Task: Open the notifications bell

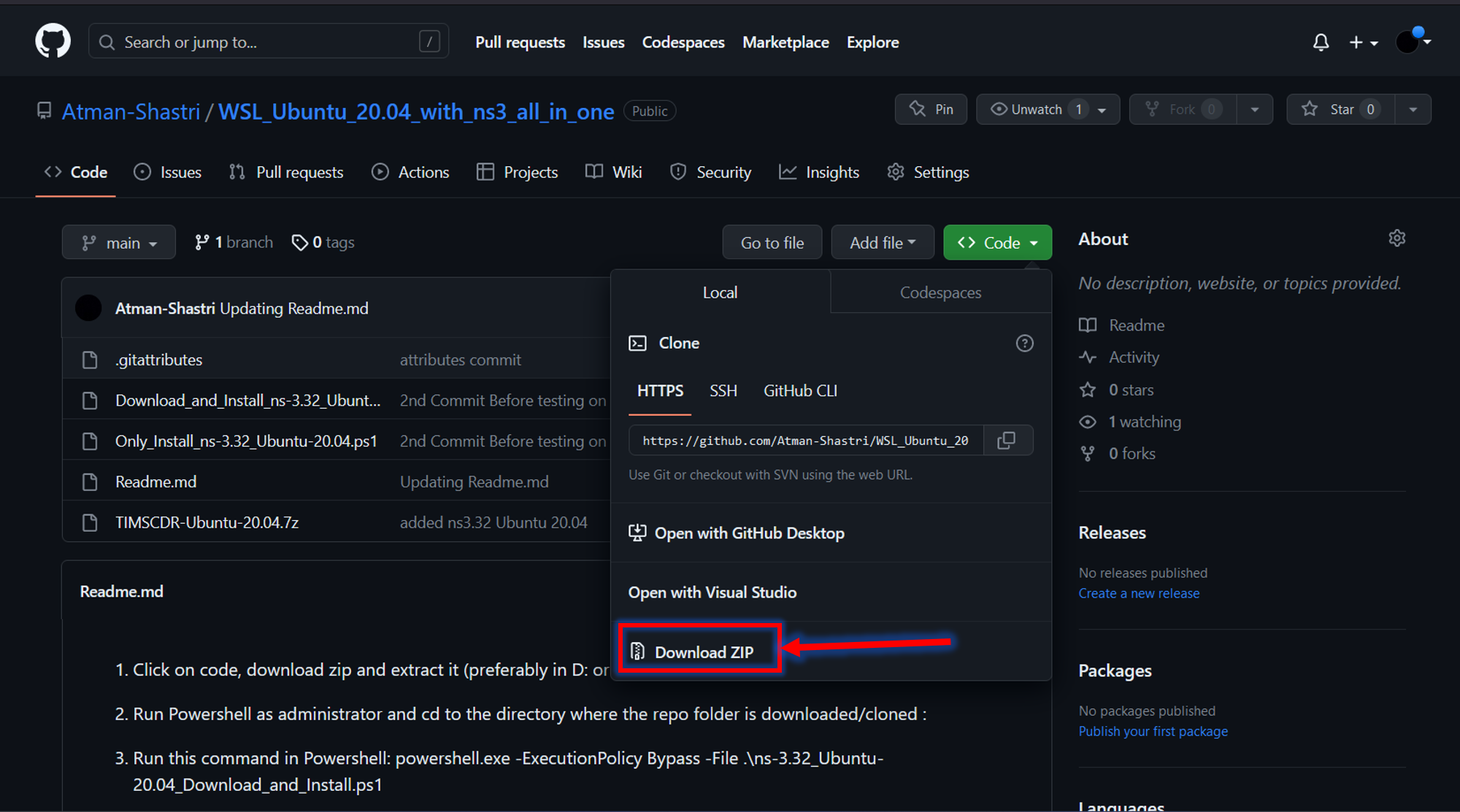Action: (1320, 42)
